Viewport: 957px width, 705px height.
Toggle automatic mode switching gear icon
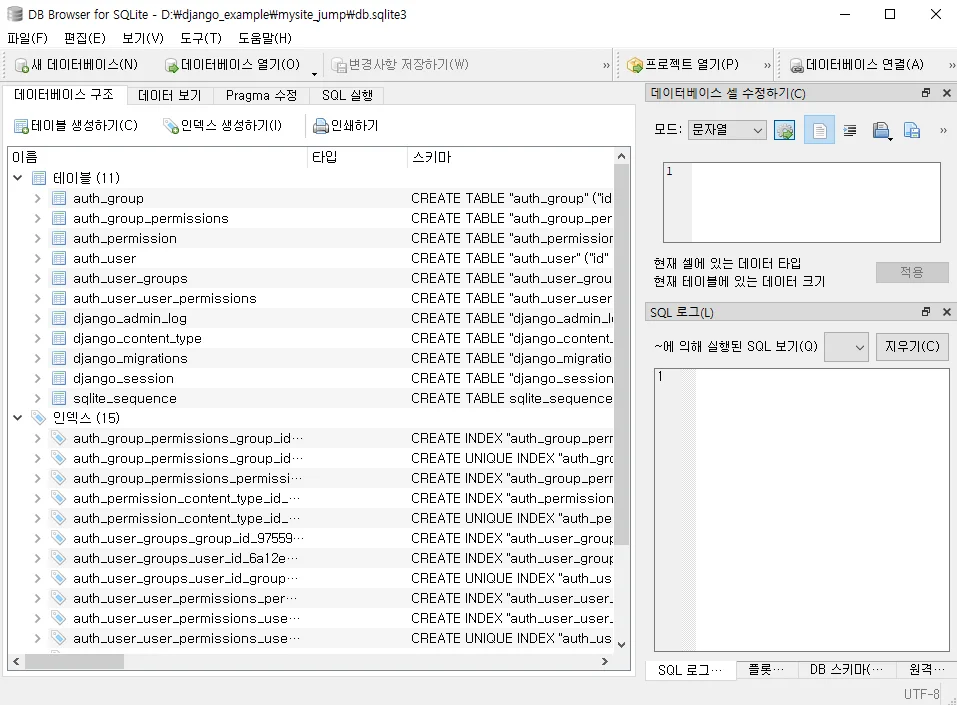point(784,130)
